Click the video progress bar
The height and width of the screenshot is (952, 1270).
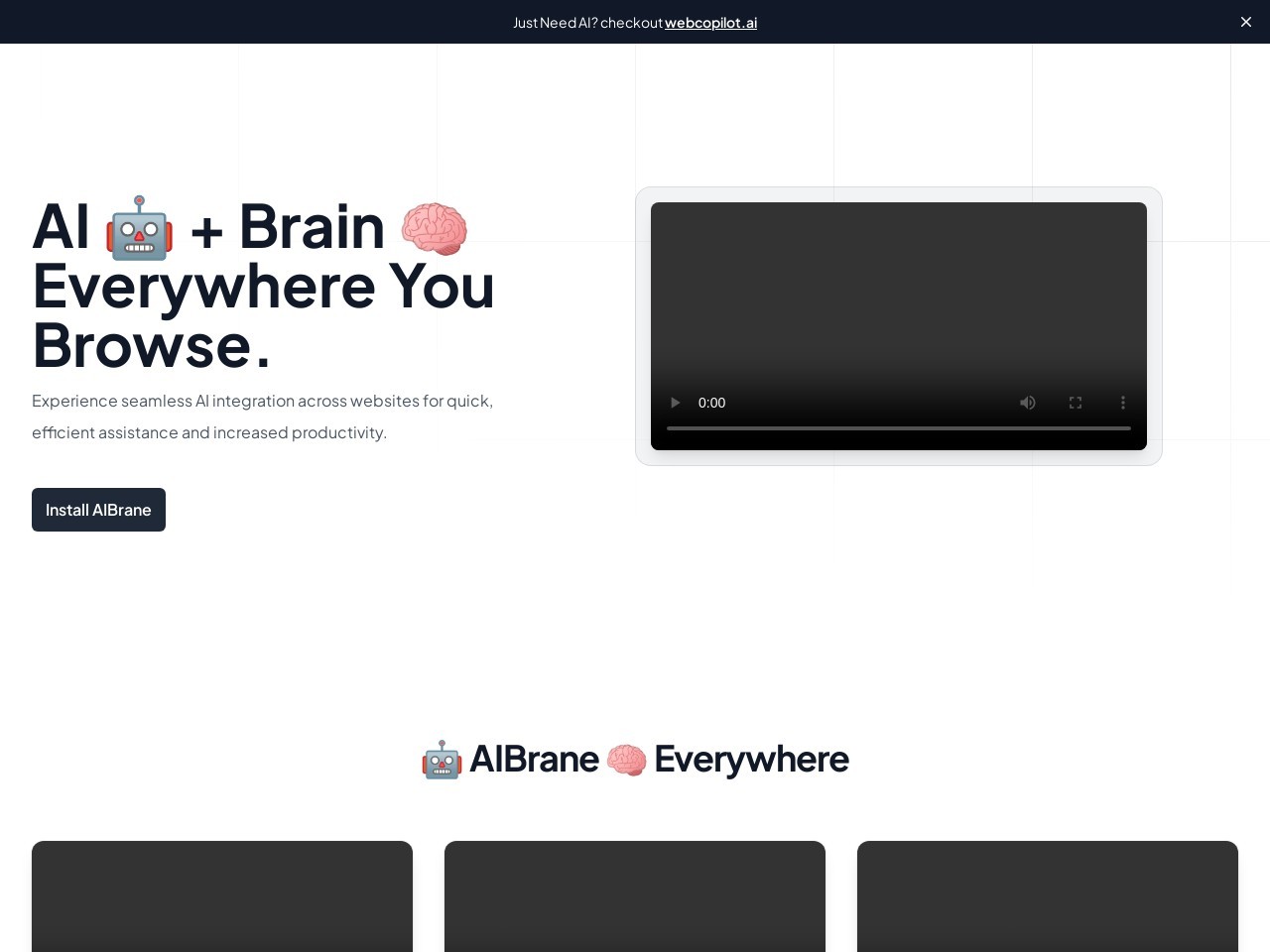point(898,427)
